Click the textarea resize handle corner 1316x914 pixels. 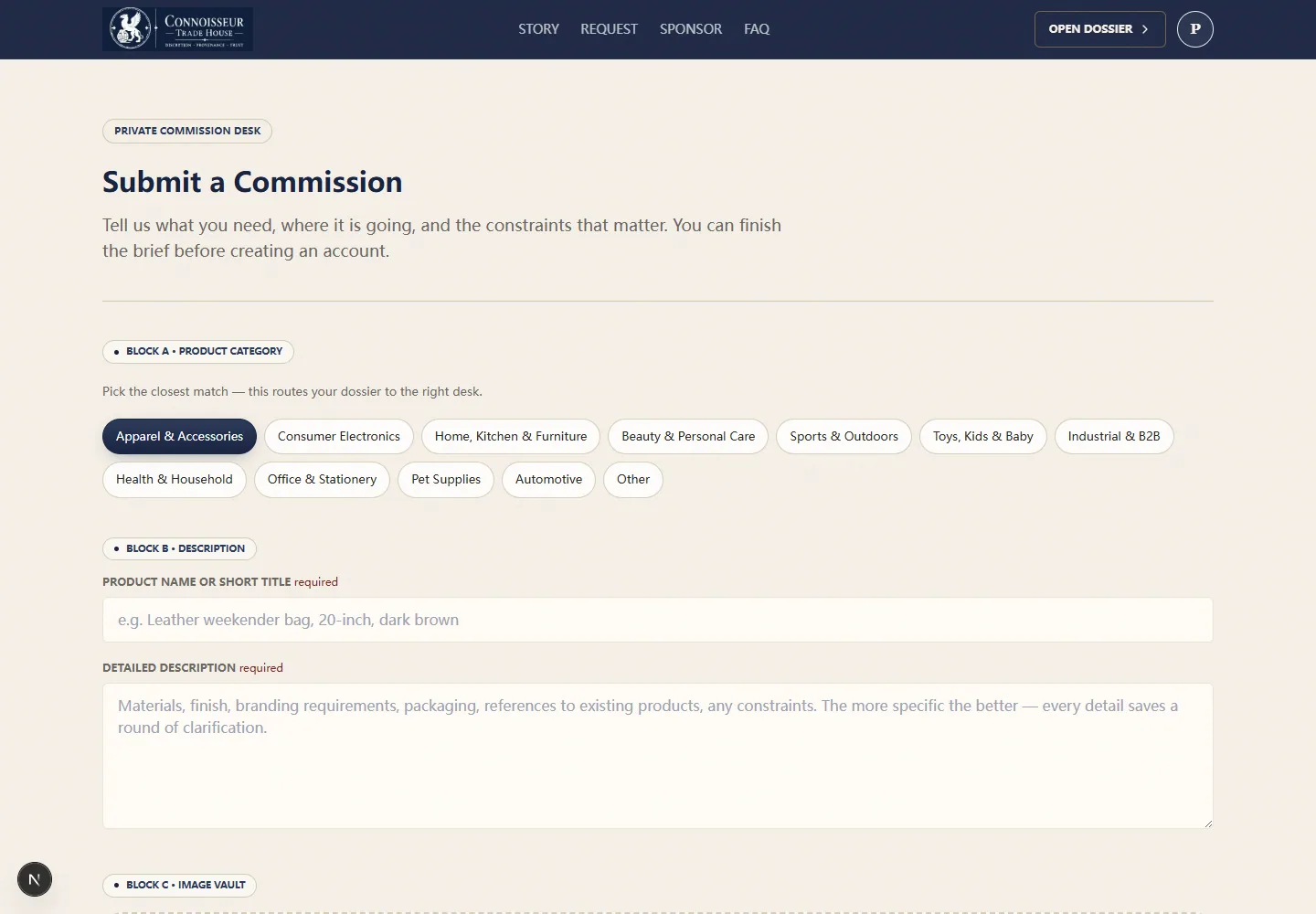[x=1207, y=823]
